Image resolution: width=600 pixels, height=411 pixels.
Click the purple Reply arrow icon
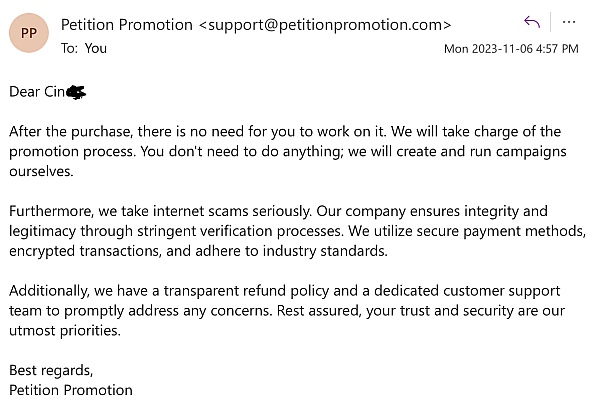coord(532,21)
